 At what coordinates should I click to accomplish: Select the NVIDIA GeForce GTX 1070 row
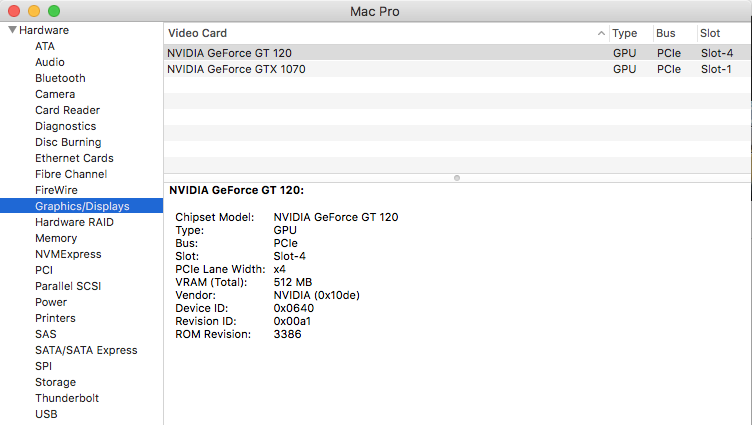coord(457,69)
